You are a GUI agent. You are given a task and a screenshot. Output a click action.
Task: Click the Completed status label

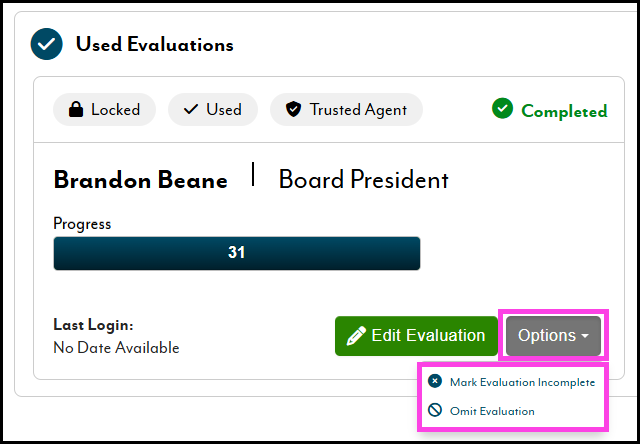pos(563,110)
